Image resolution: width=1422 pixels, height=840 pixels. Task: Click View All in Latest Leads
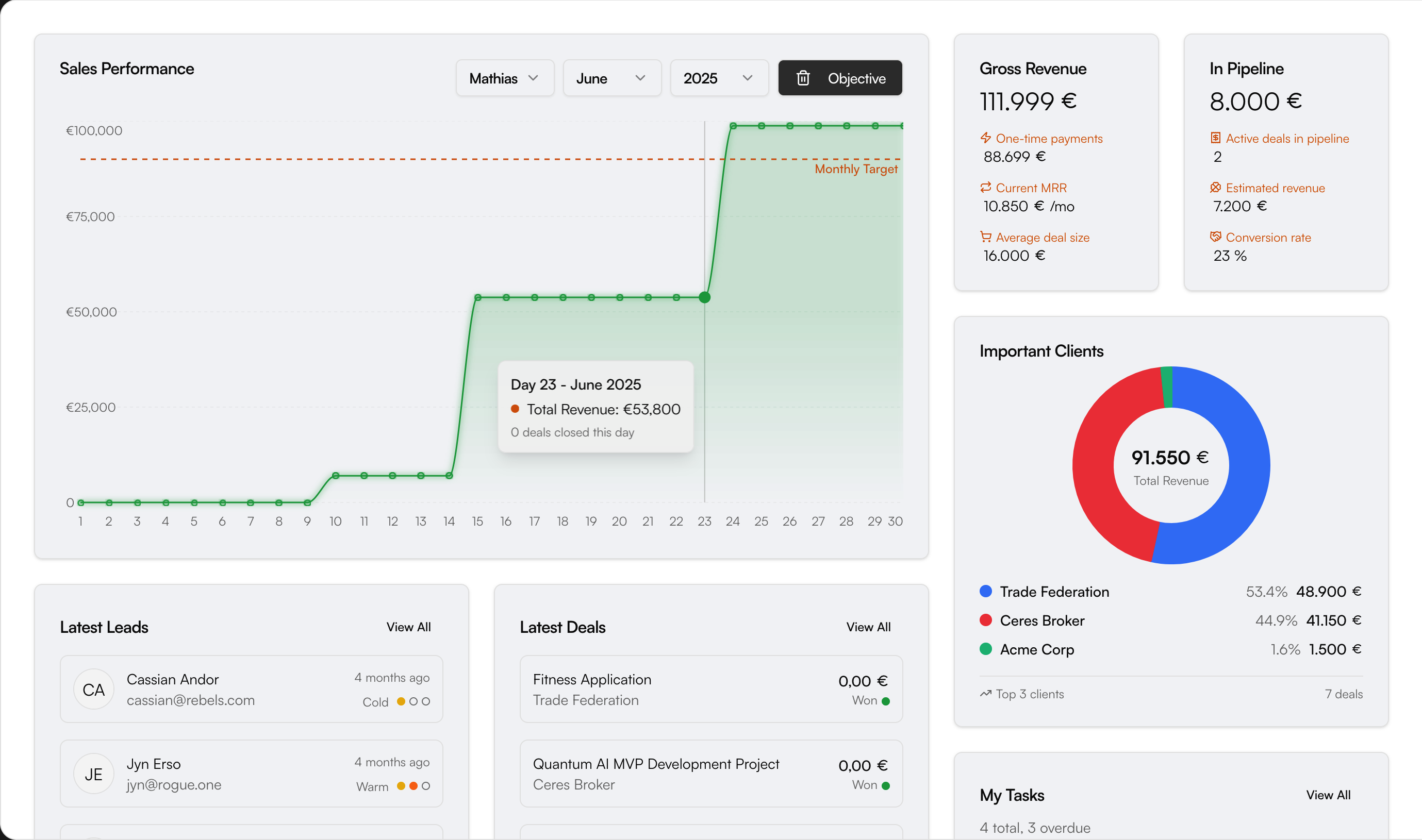(x=408, y=627)
